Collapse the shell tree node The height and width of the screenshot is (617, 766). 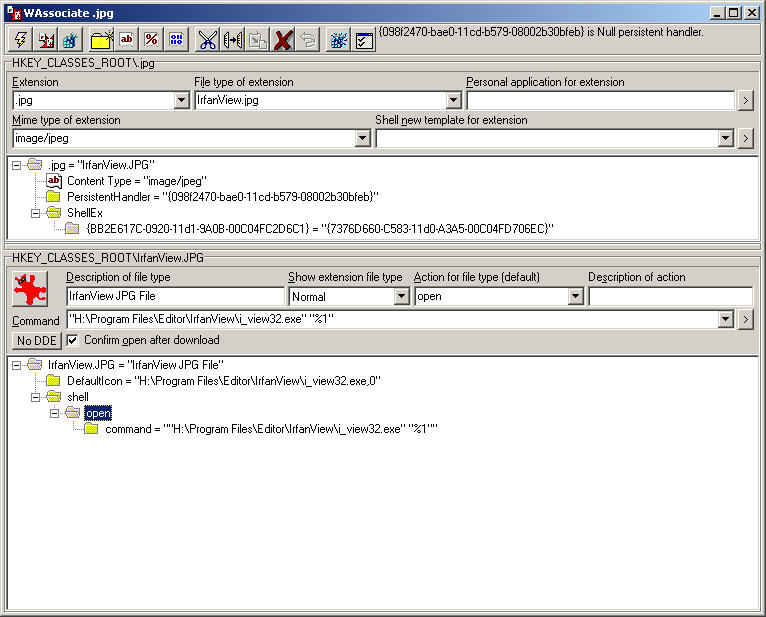pos(36,397)
